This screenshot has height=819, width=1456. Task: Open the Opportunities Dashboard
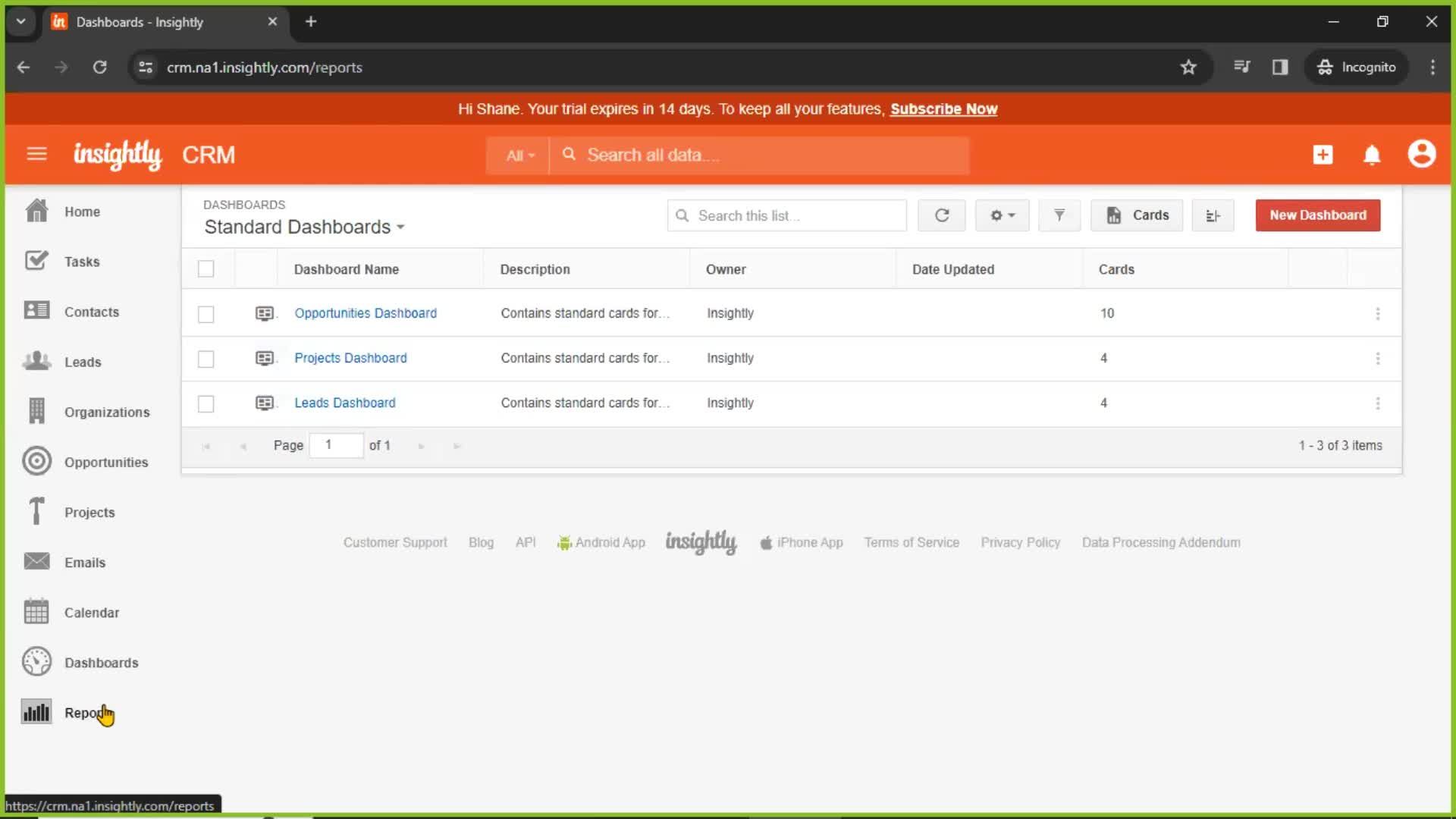365,313
